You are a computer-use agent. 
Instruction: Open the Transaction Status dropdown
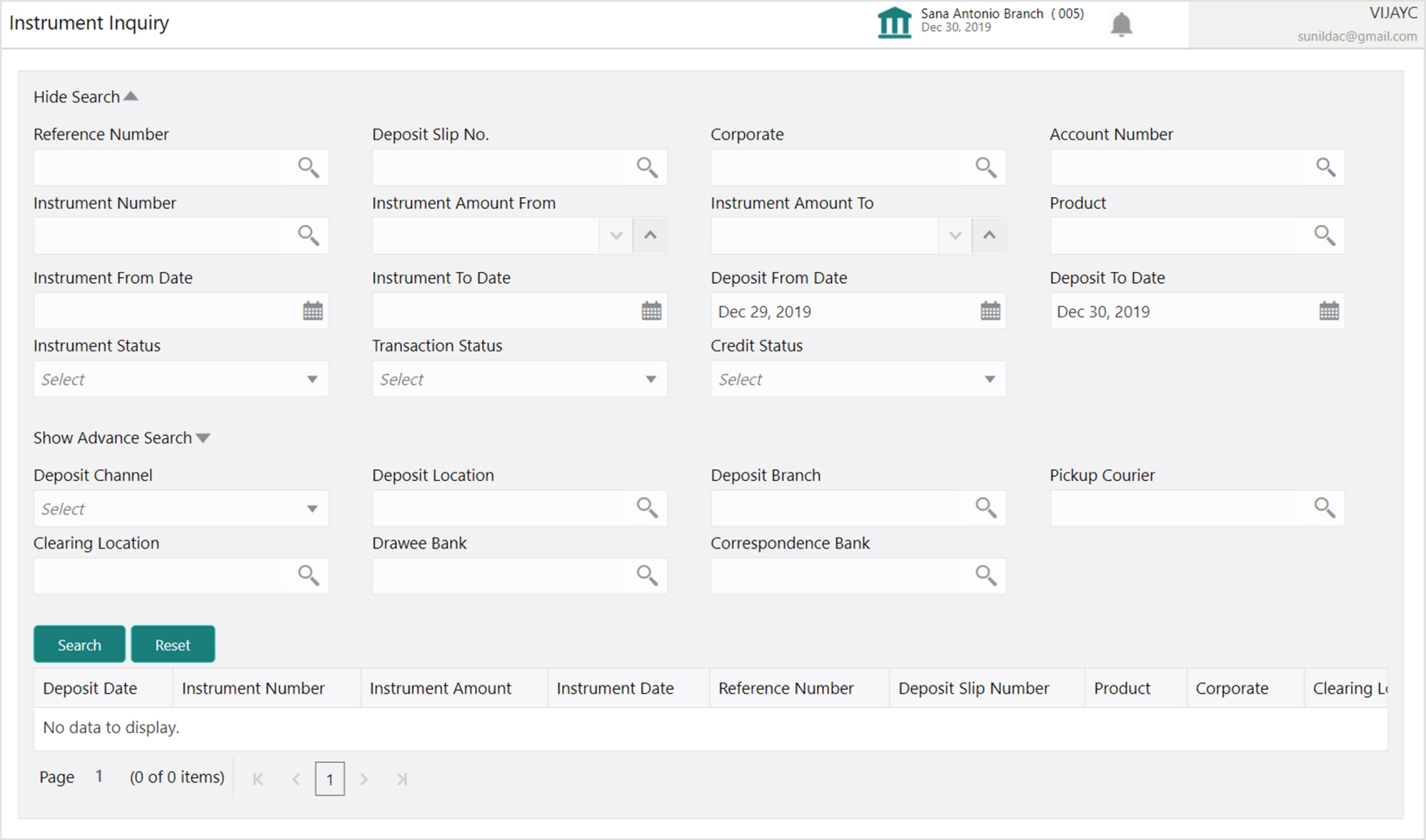pos(520,379)
